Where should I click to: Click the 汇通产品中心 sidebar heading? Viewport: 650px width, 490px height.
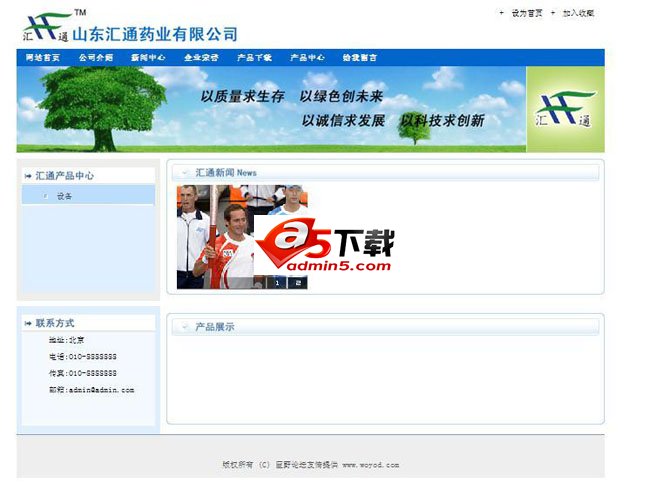64,176
